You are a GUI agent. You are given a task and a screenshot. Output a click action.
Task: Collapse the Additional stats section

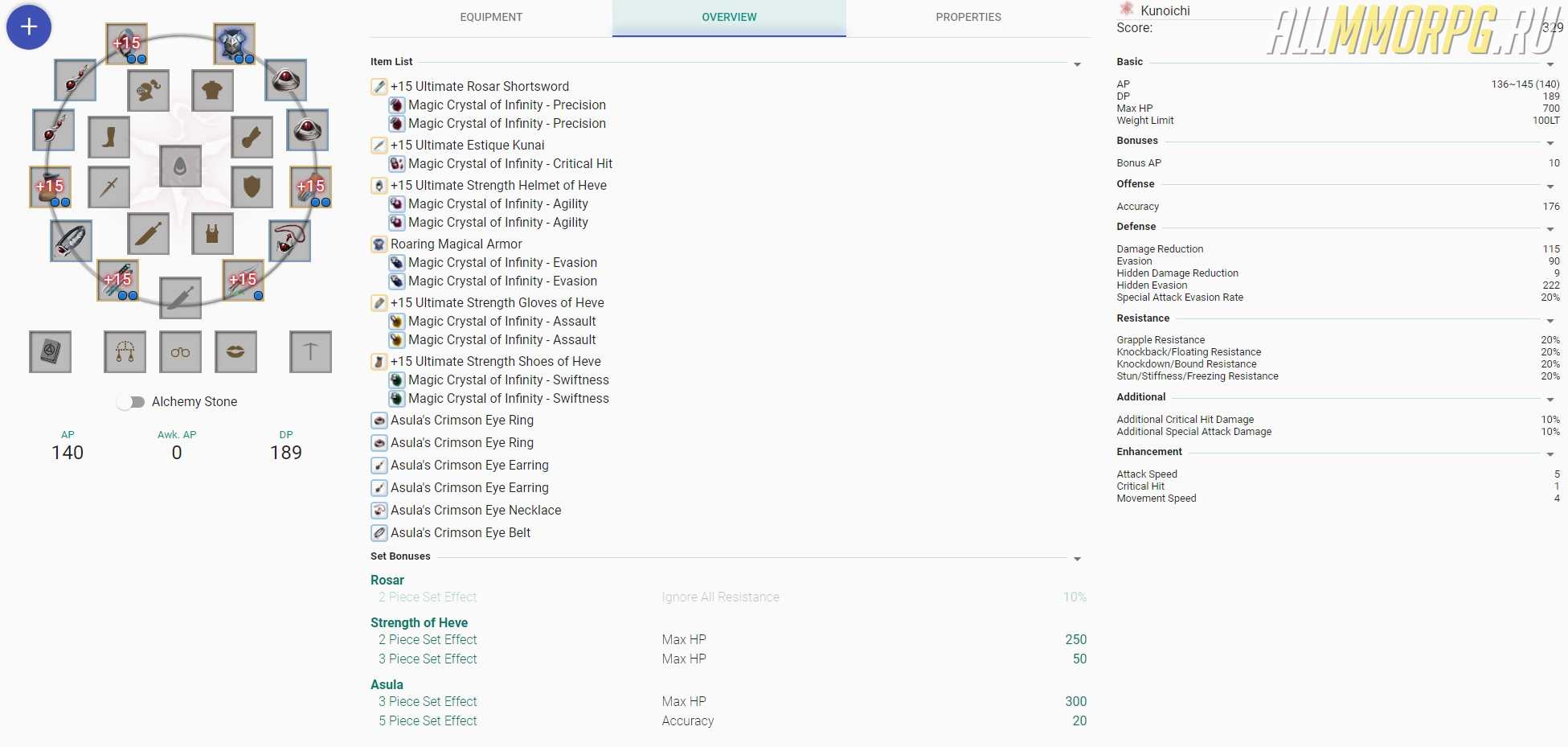coord(1550,400)
